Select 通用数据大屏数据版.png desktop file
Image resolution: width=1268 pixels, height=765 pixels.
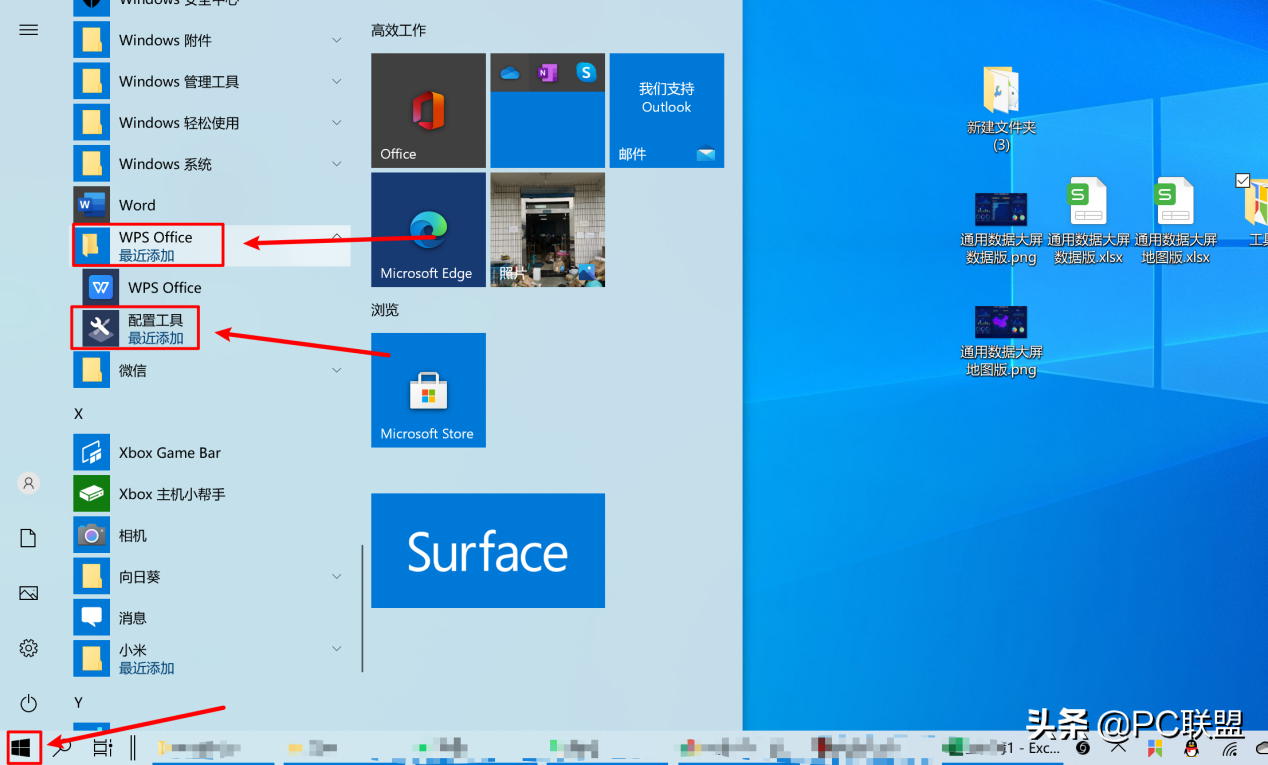pos(1001,228)
